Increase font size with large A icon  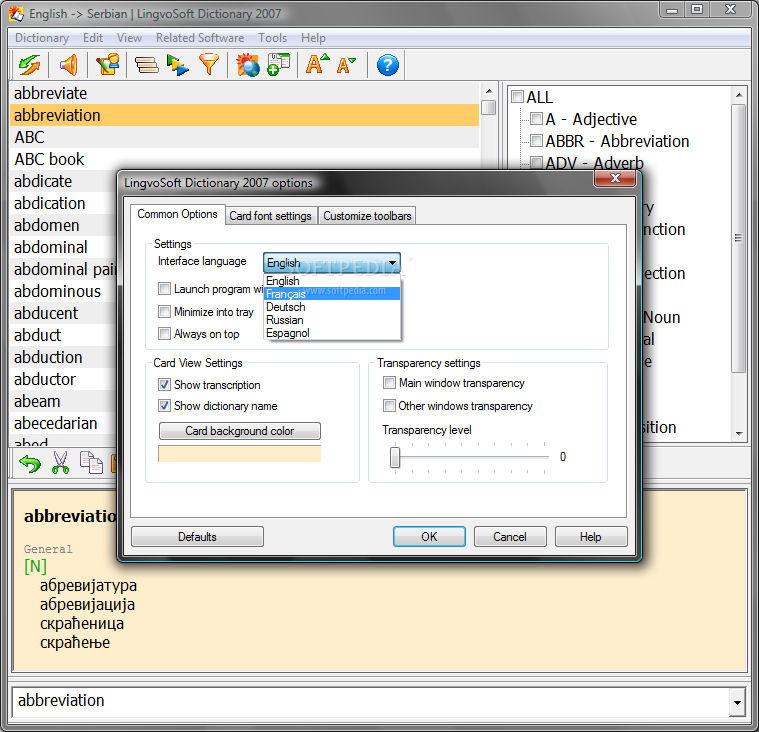click(317, 64)
